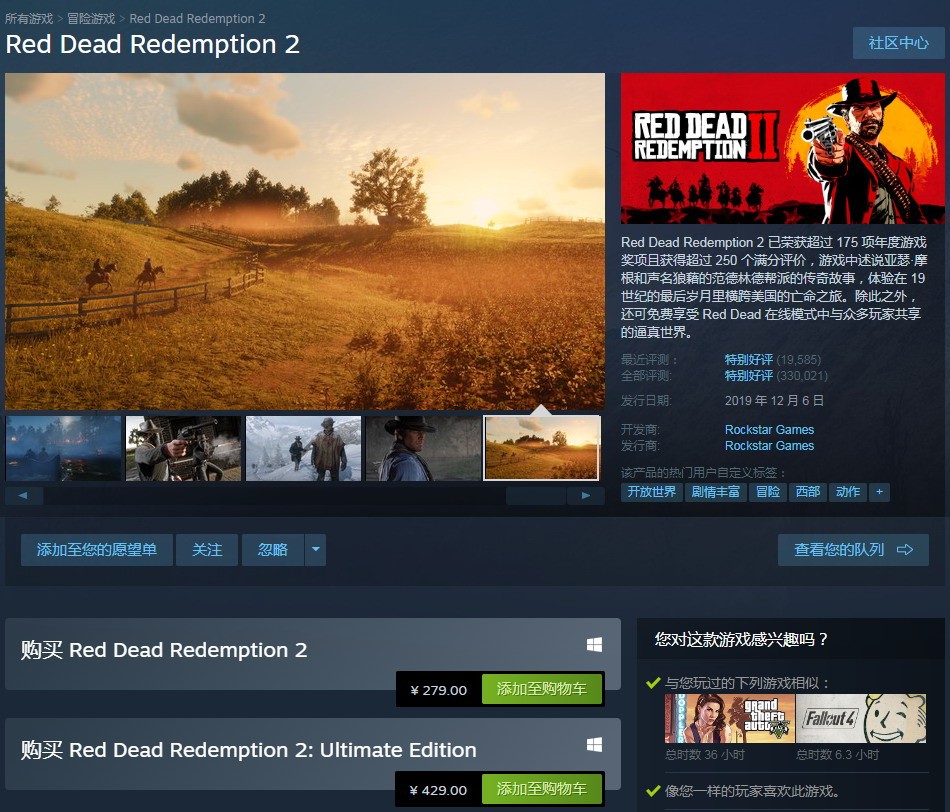Click the Red Dead Redemption II header image
Viewport: 950px width, 812px height.
[782, 148]
